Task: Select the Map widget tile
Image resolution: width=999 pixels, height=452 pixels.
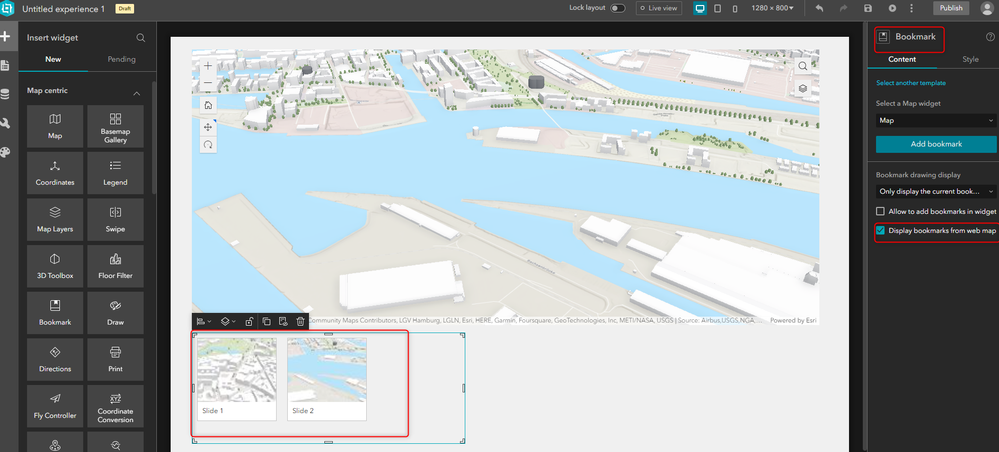Action: click(55, 126)
